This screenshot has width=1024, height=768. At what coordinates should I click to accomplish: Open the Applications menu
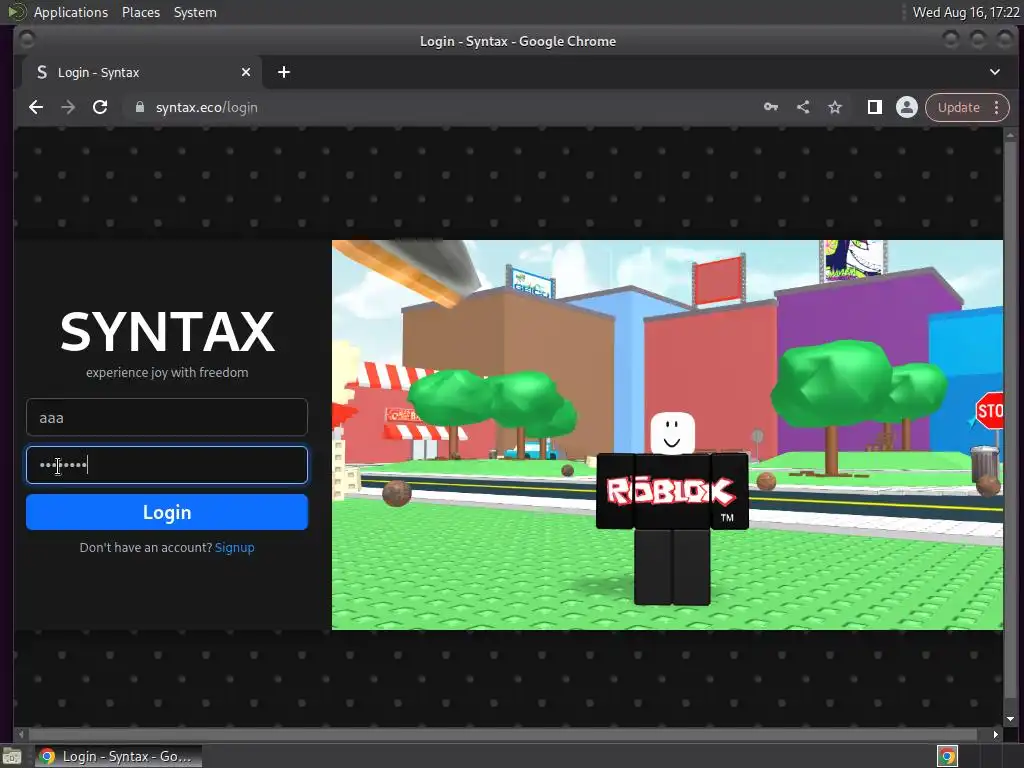[71, 12]
